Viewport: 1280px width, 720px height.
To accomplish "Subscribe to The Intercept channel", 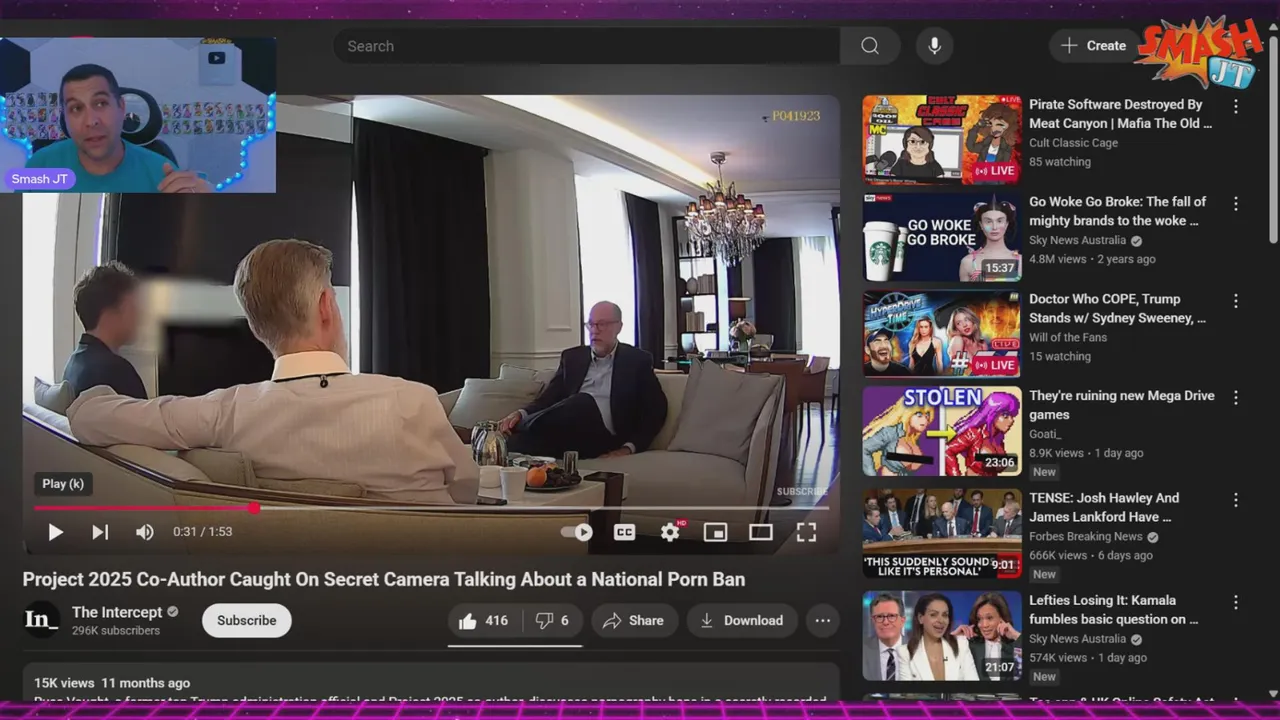I will 247,621.
